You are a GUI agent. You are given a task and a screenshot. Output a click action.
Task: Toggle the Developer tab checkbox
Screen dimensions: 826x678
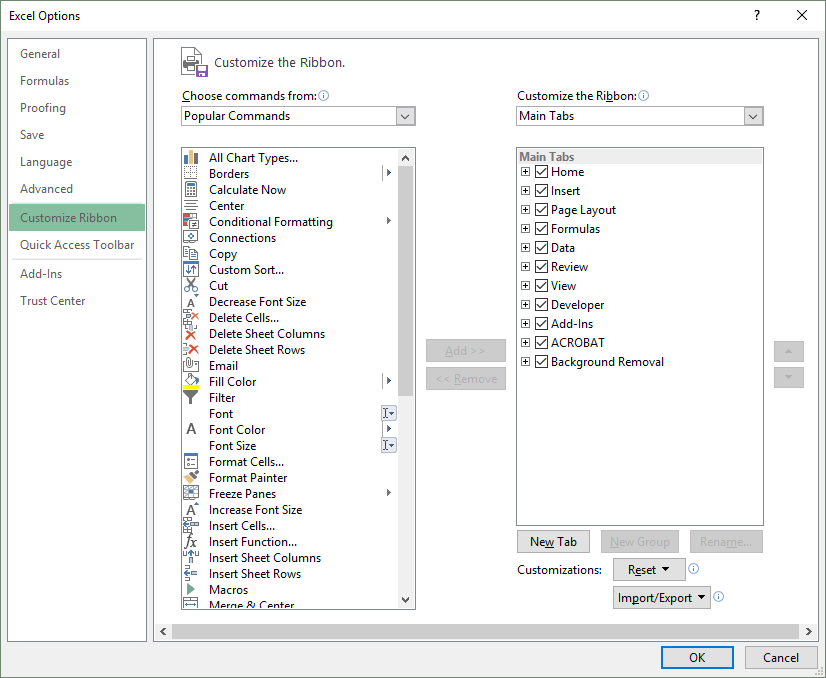click(x=541, y=304)
